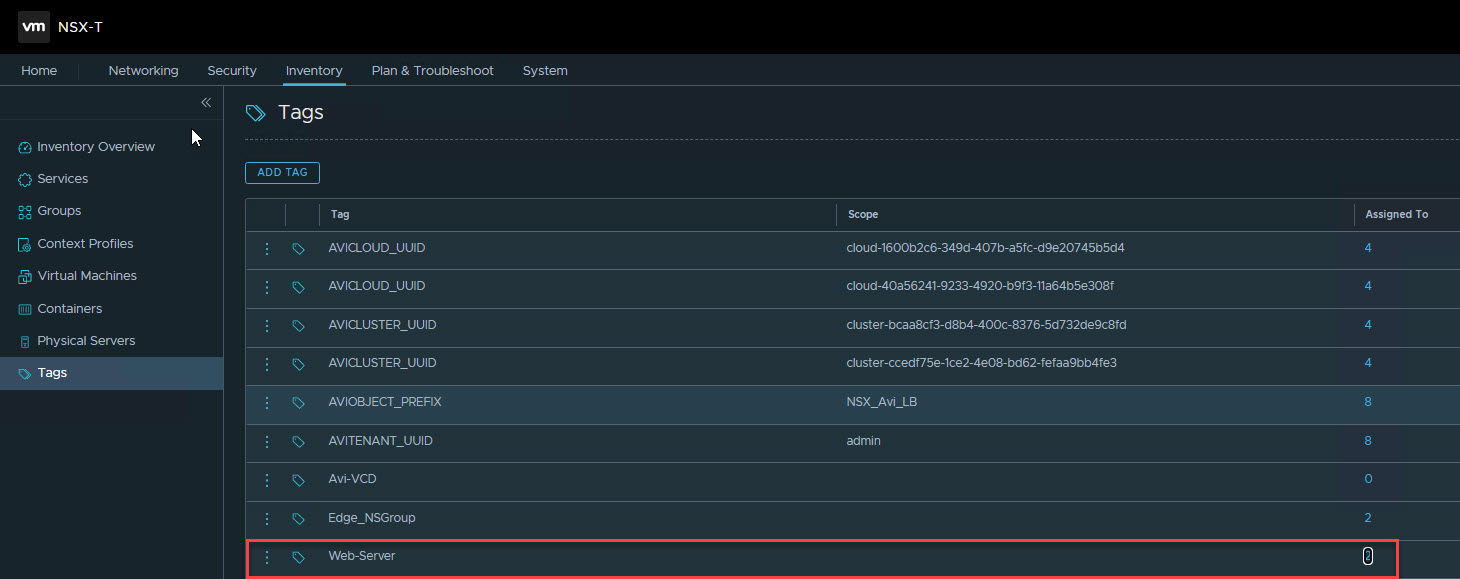Go to Services in the sidebar
The image size is (1460, 579).
click(62, 179)
